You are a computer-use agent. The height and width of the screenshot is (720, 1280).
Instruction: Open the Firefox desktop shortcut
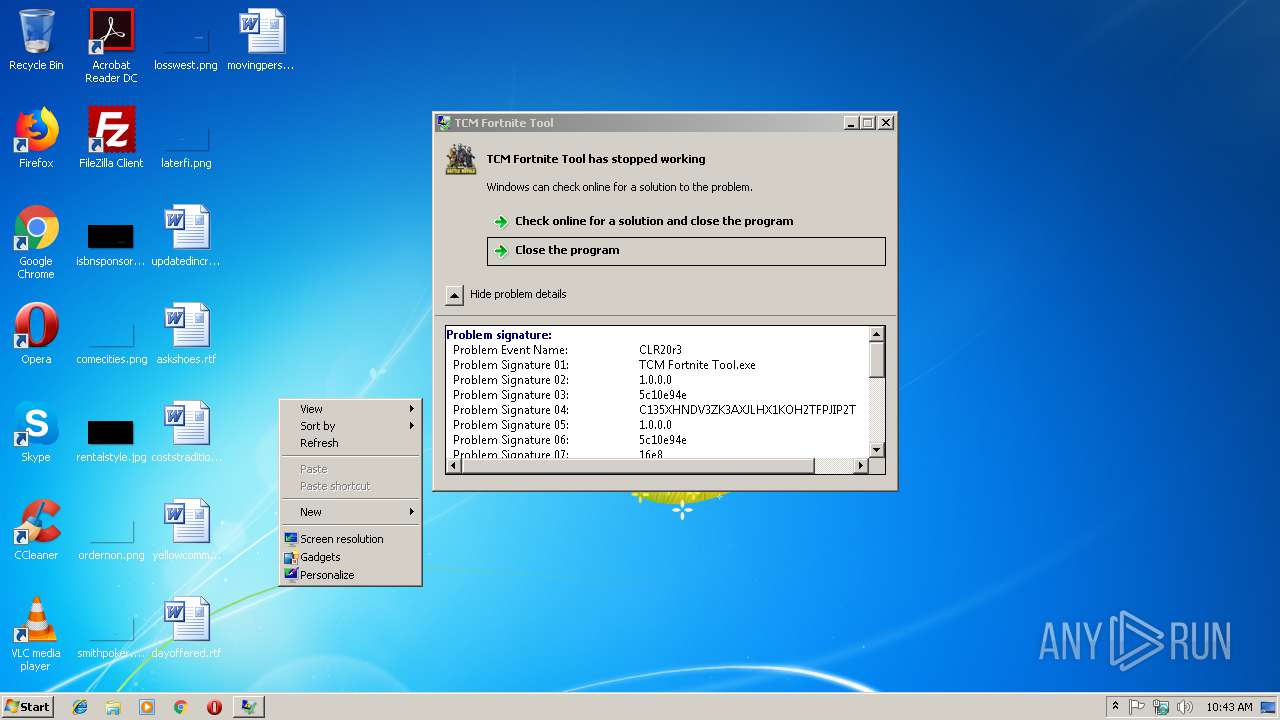click(x=36, y=138)
